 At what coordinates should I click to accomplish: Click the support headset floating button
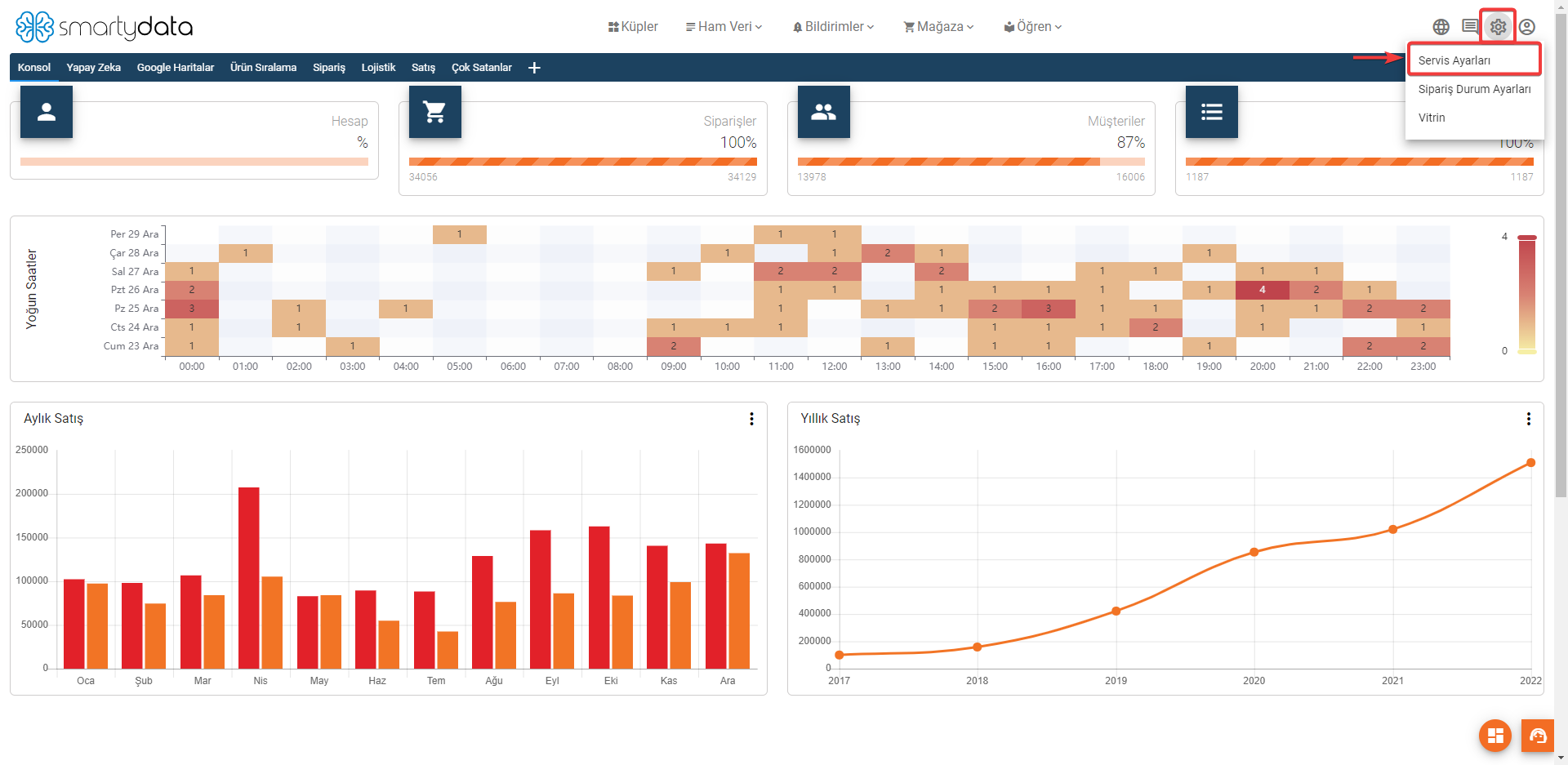(1538, 736)
